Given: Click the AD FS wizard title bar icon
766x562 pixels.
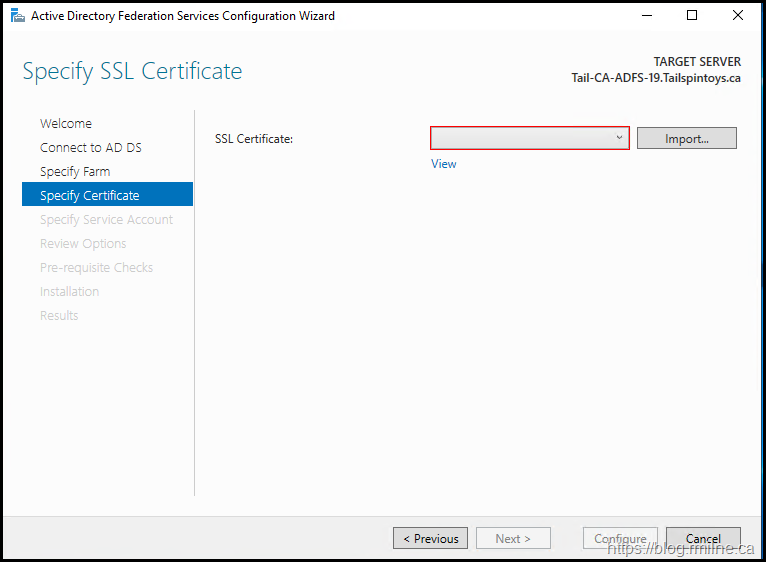Looking at the screenshot, I should pos(18,16).
